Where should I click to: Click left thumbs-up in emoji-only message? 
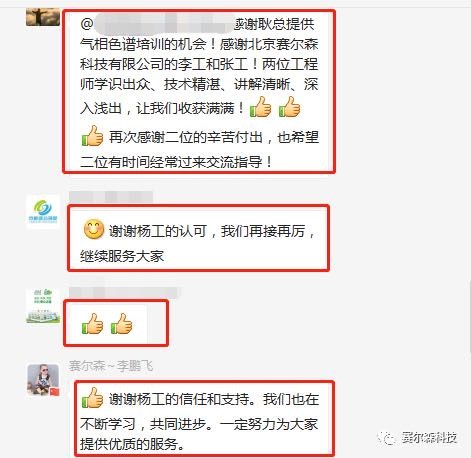point(92,323)
